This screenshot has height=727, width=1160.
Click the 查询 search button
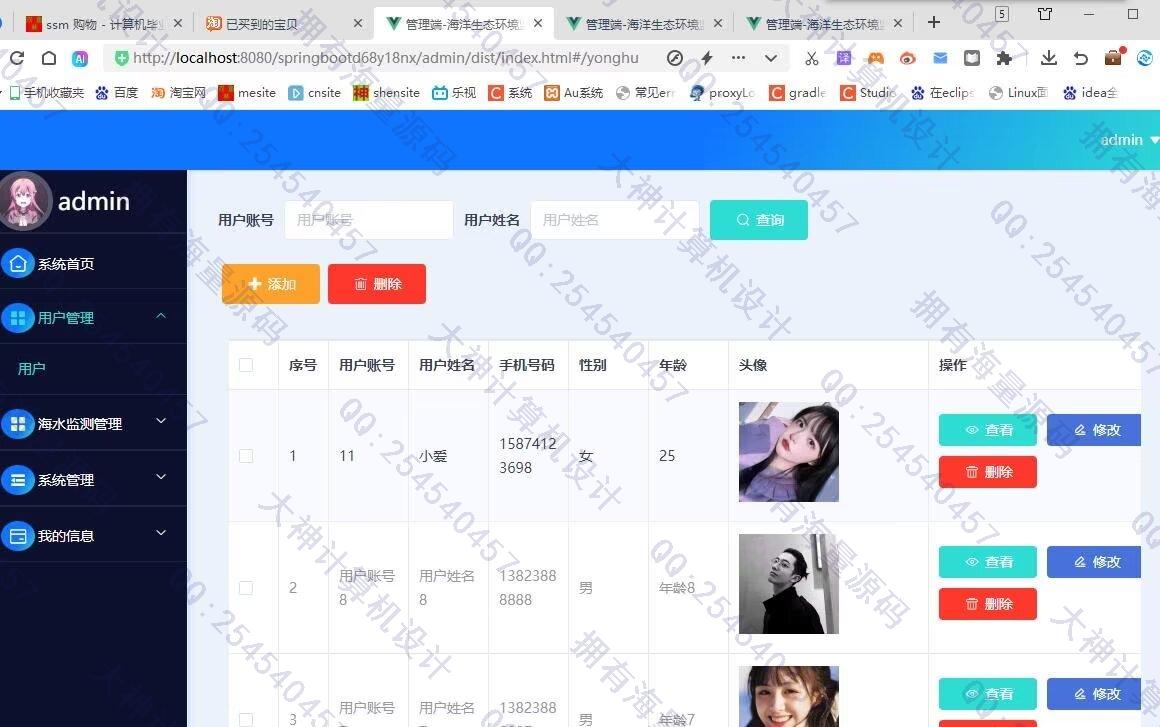(758, 220)
